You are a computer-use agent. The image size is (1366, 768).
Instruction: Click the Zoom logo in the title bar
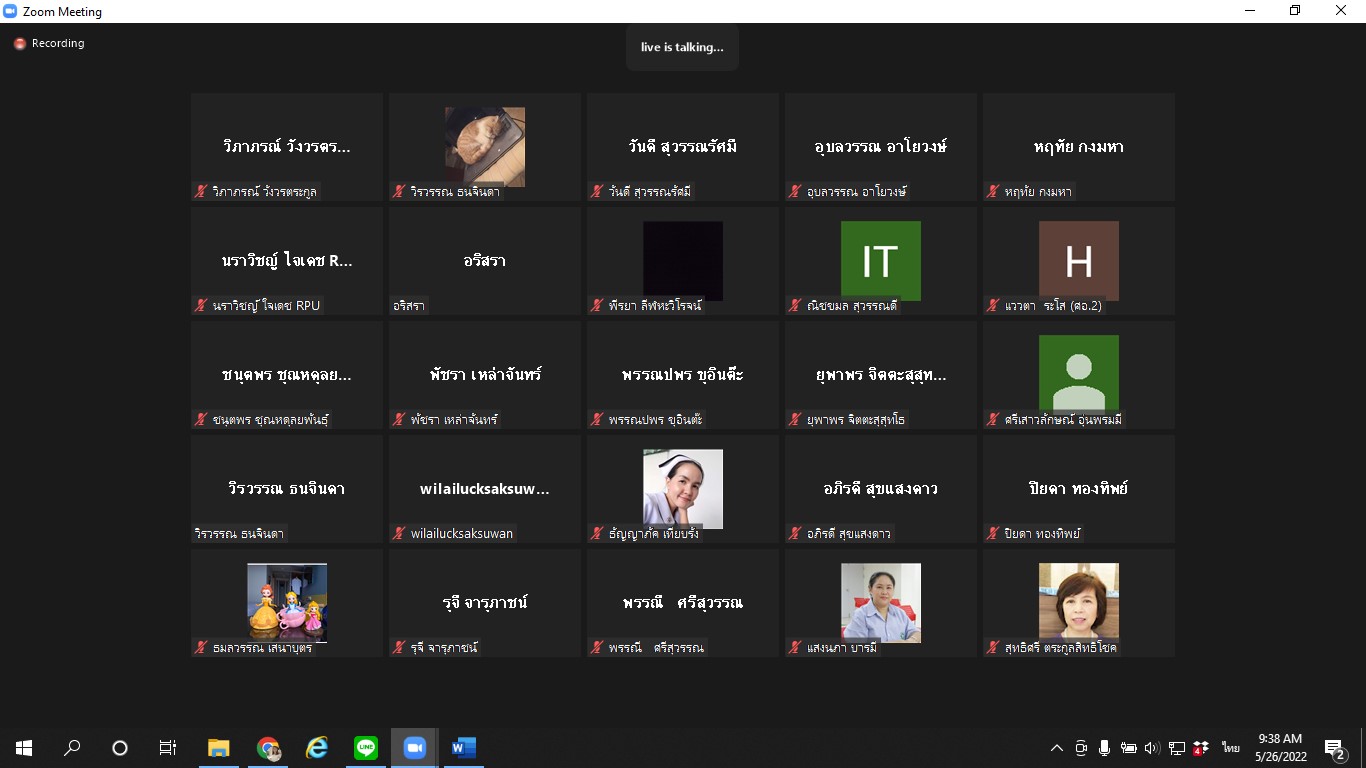click(11, 12)
